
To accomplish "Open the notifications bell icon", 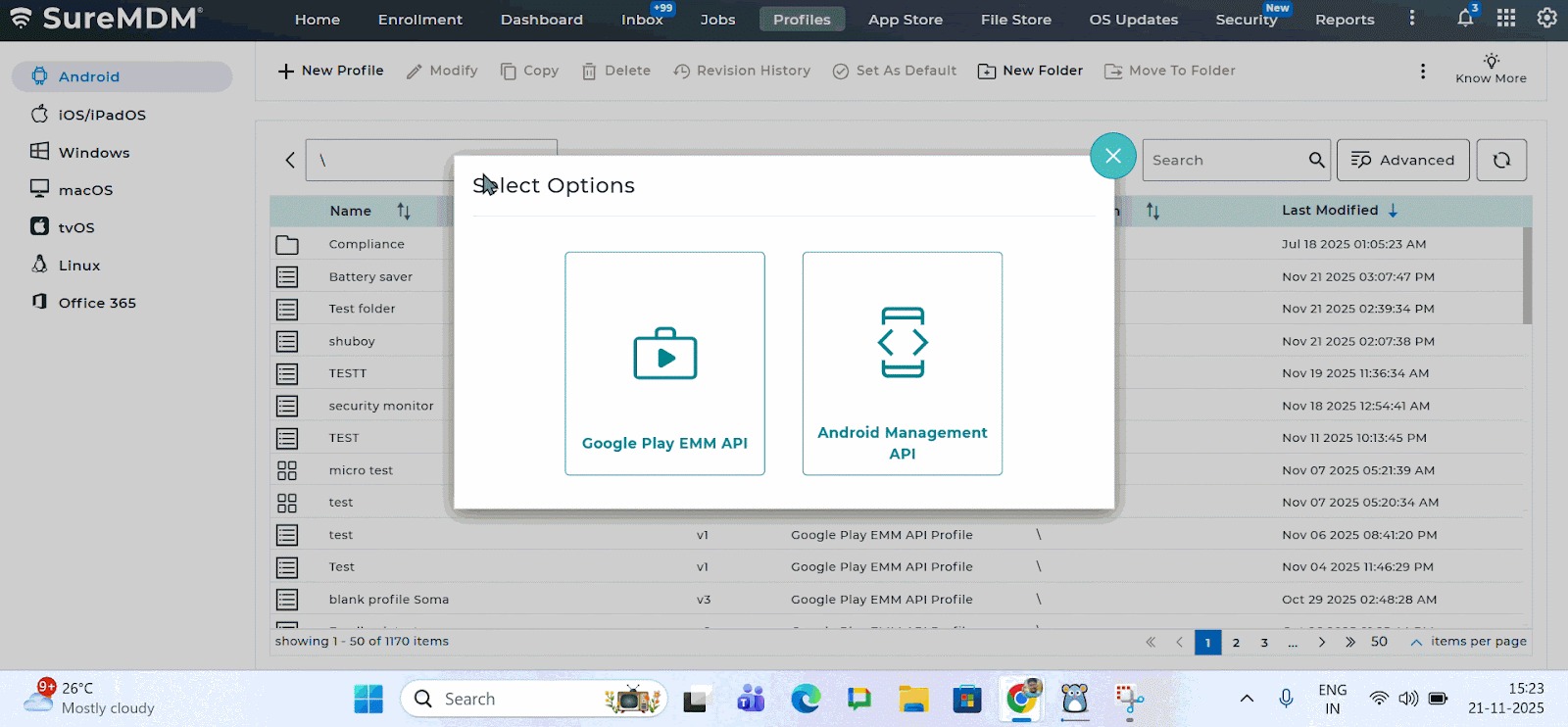I will (1465, 19).
